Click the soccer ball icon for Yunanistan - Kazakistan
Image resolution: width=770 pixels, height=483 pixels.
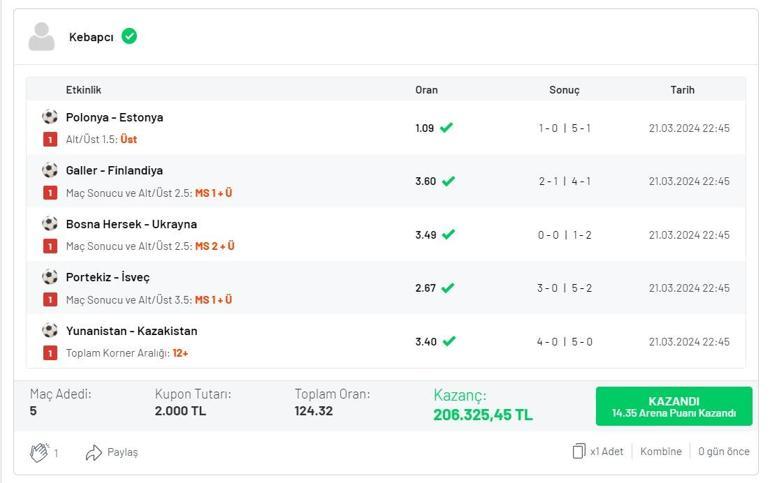tap(50, 330)
